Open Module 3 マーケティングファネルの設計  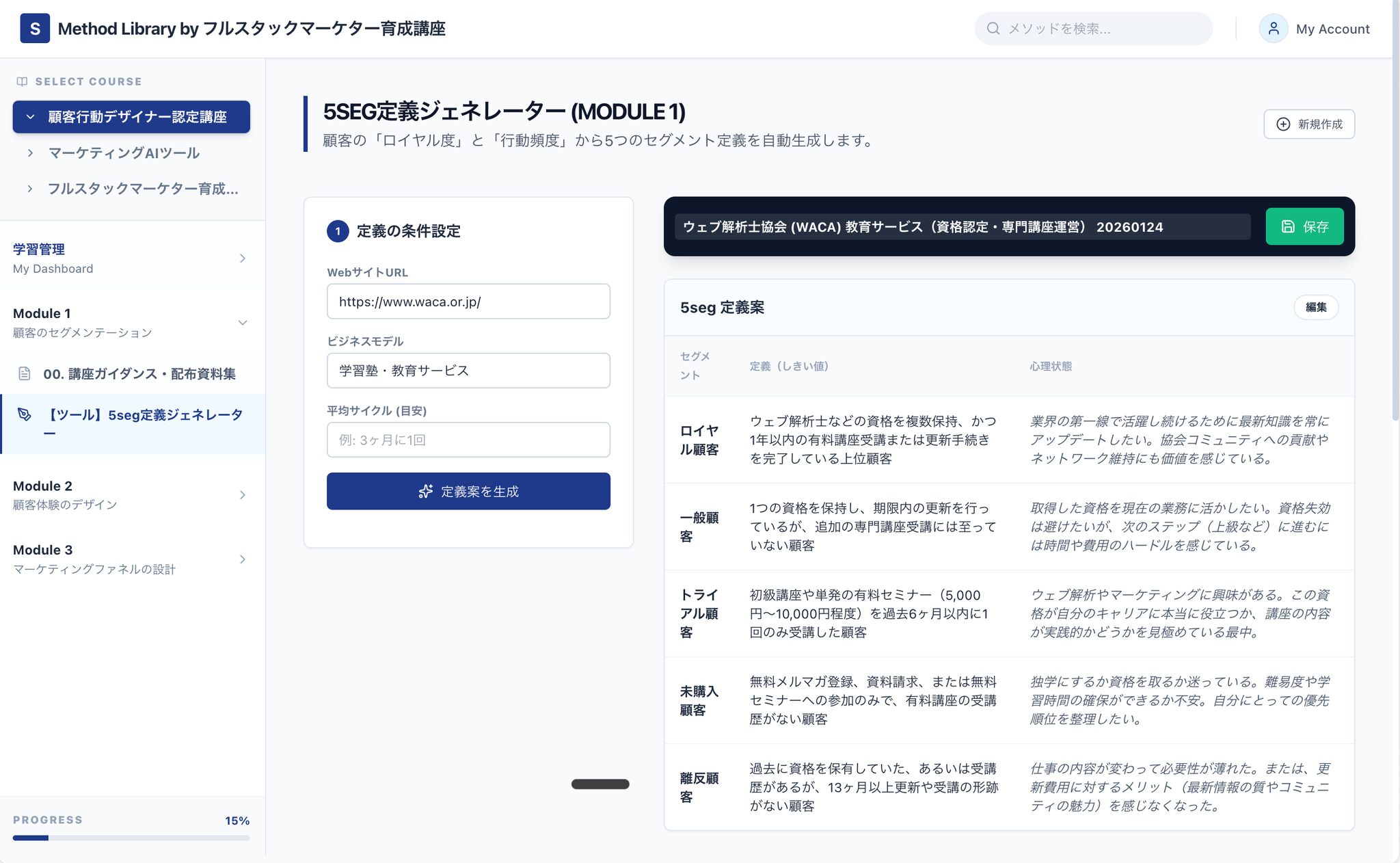(242, 559)
